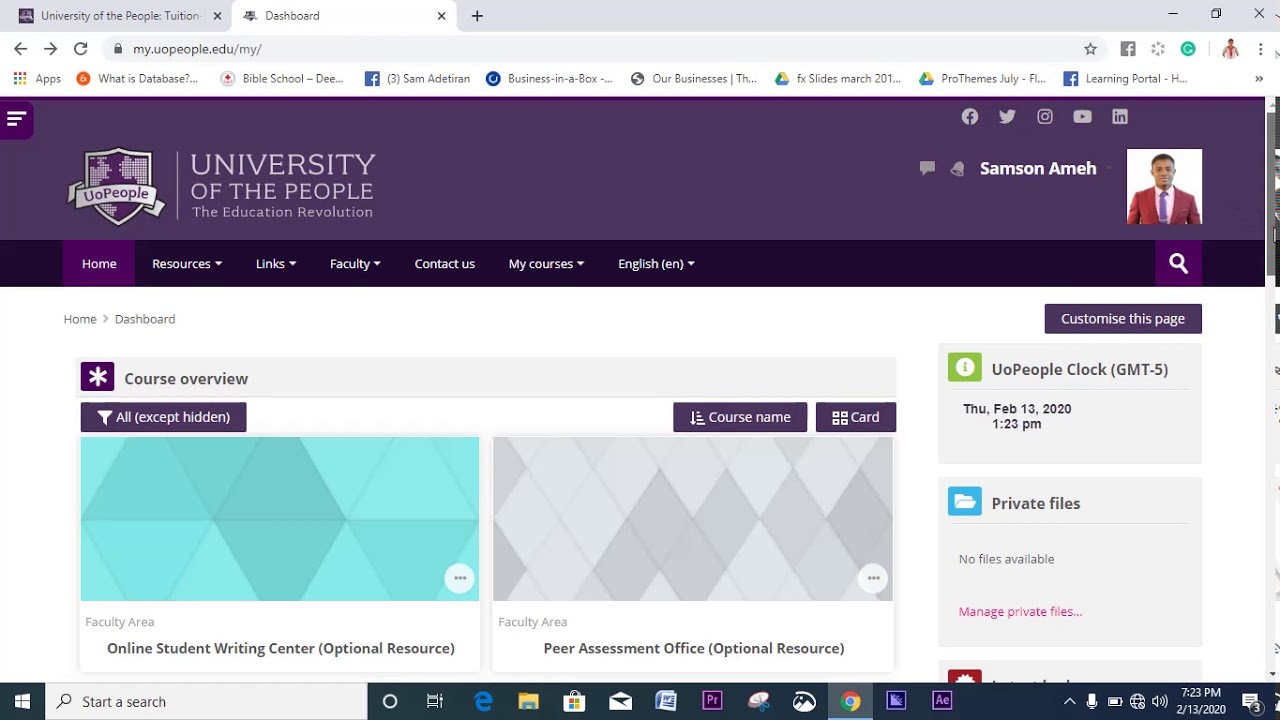Expand the Faculty dropdown menu
This screenshot has height=720, width=1280.
coord(355,264)
